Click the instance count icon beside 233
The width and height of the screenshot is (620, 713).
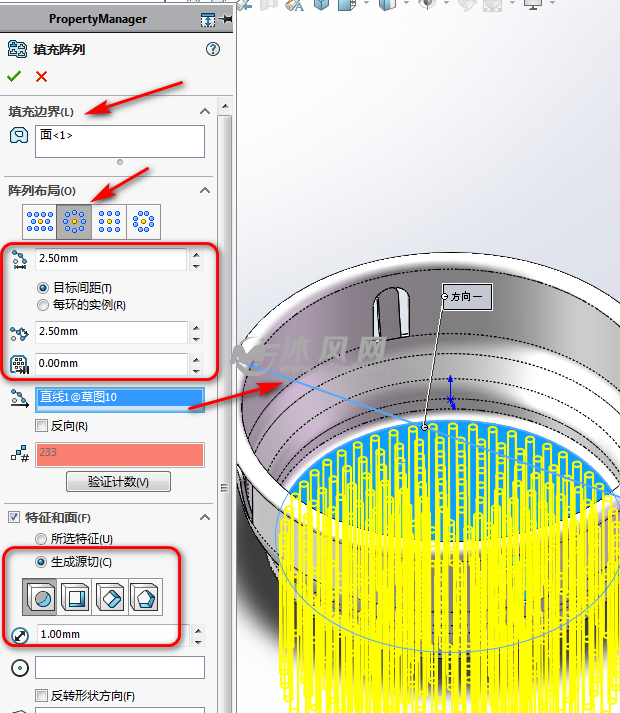(x=20, y=453)
